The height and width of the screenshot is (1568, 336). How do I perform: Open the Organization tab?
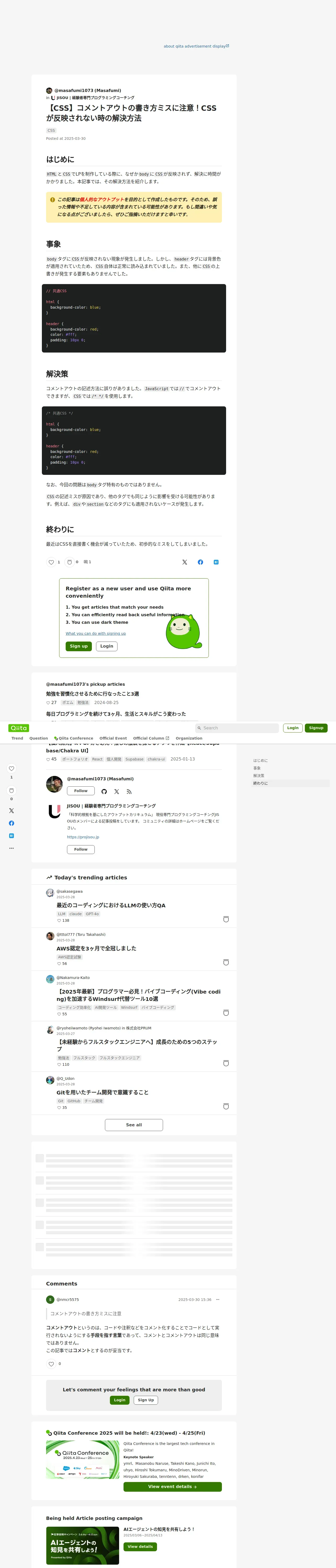189,738
